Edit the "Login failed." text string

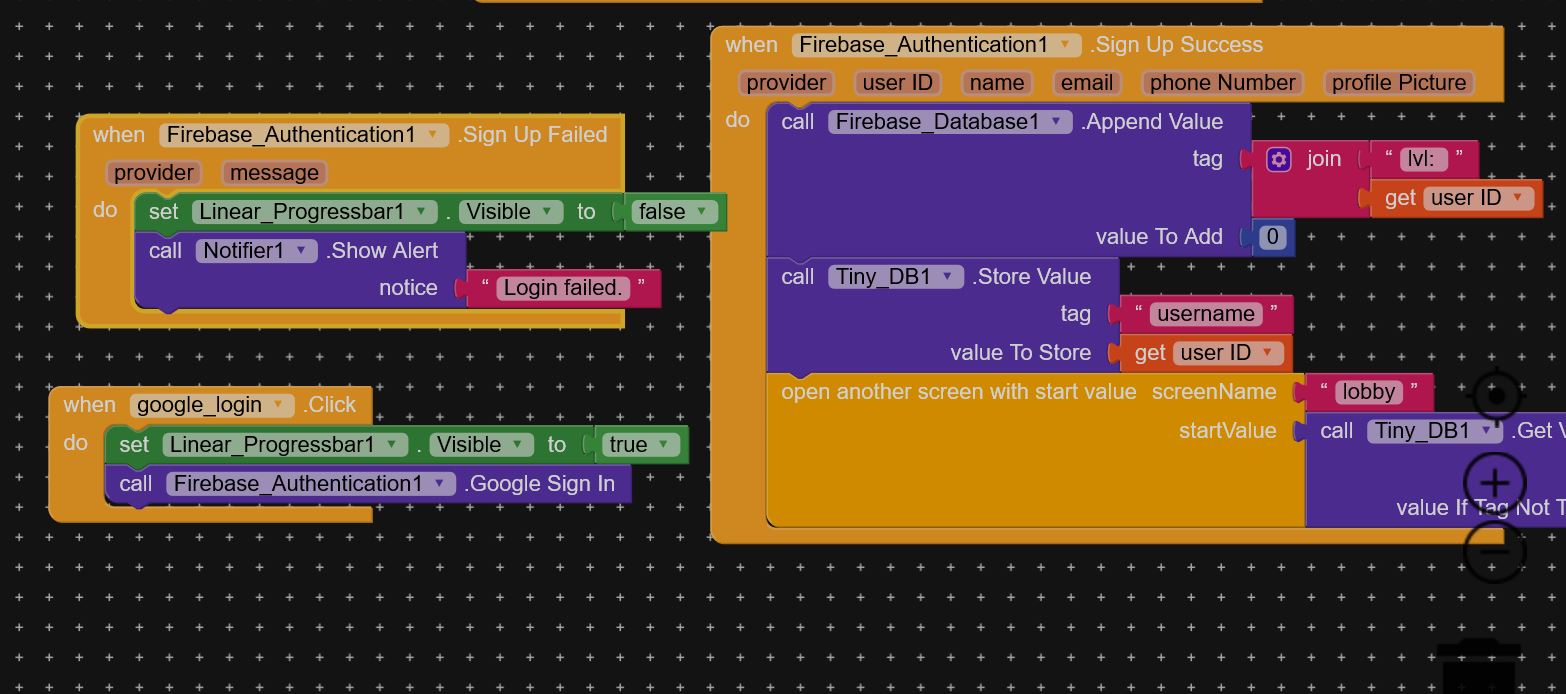563,288
